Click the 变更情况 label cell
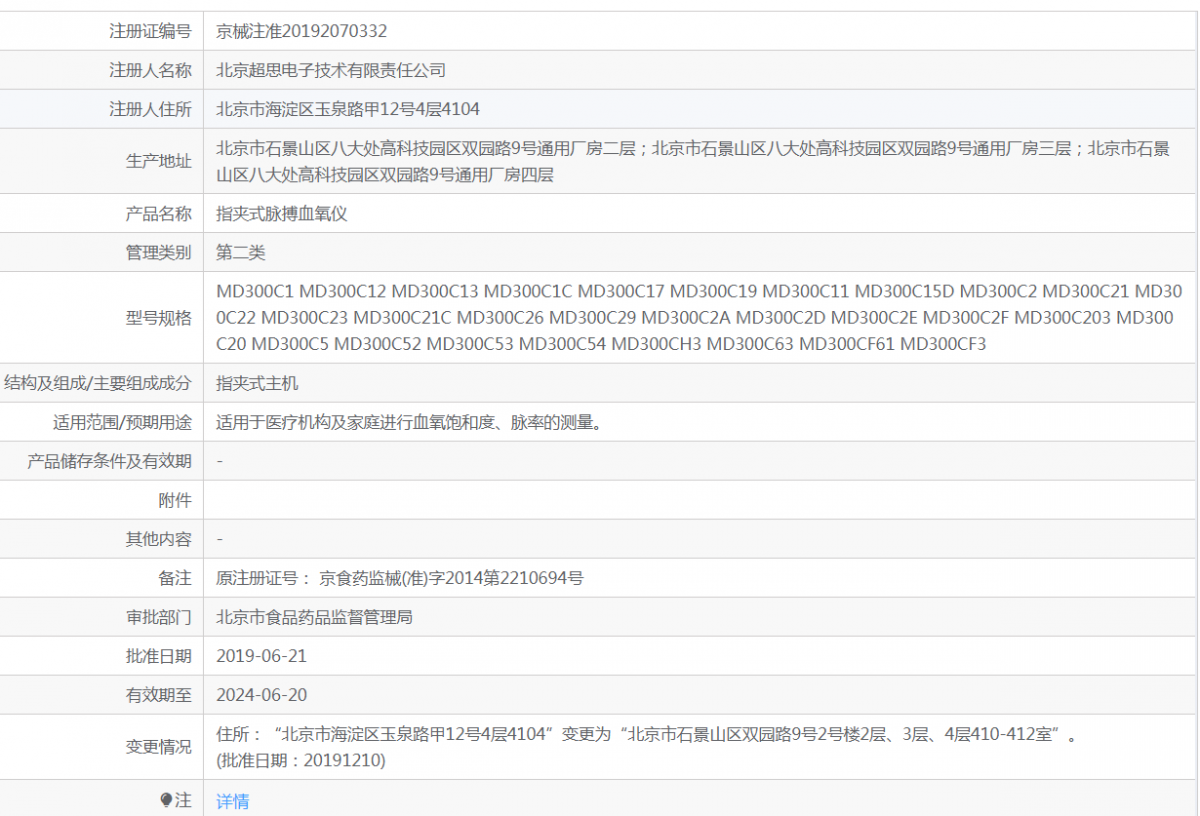The image size is (1200, 816). click(x=101, y=747)
